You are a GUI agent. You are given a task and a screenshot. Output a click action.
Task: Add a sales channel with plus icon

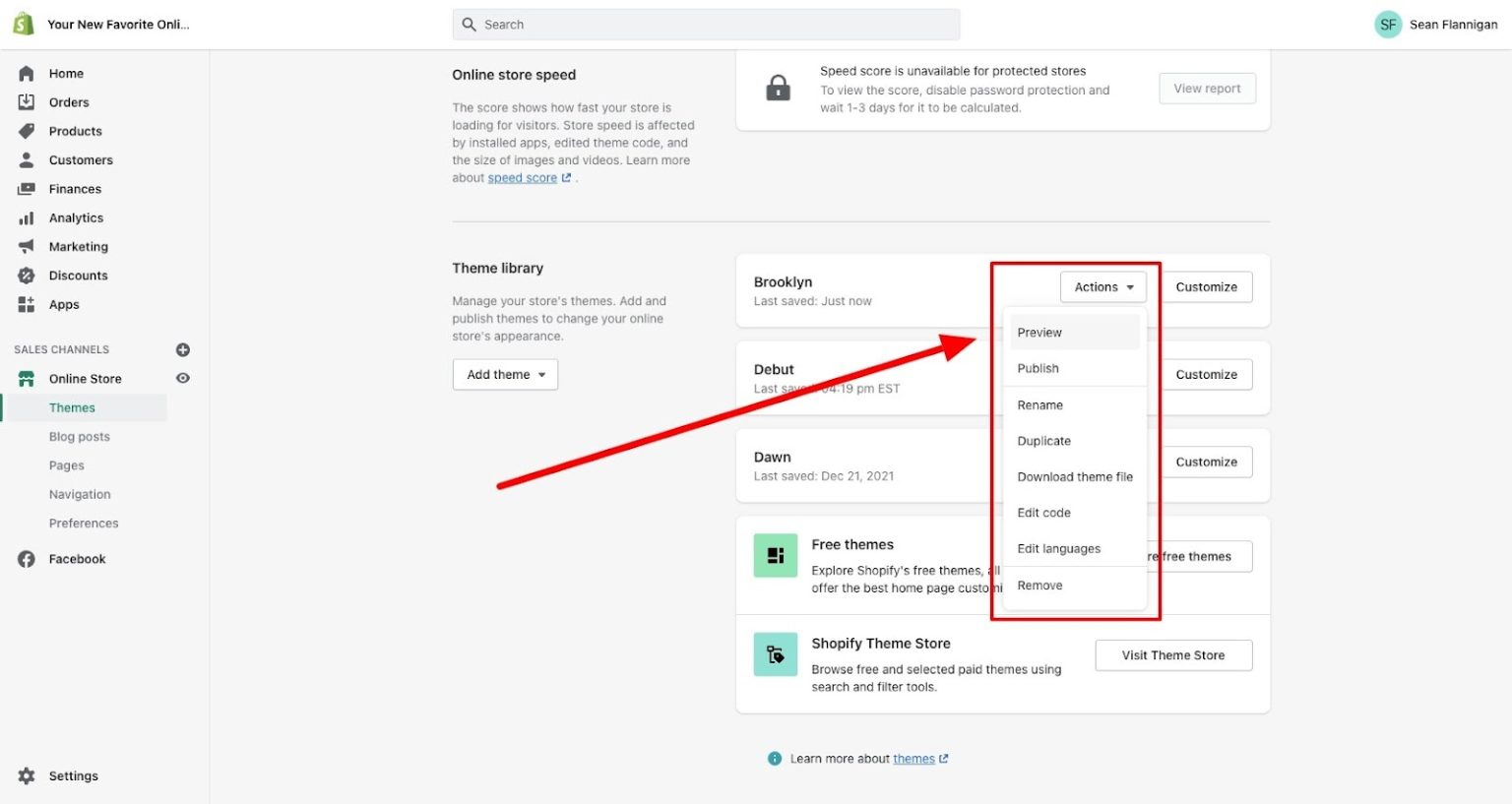coord(183,350)
